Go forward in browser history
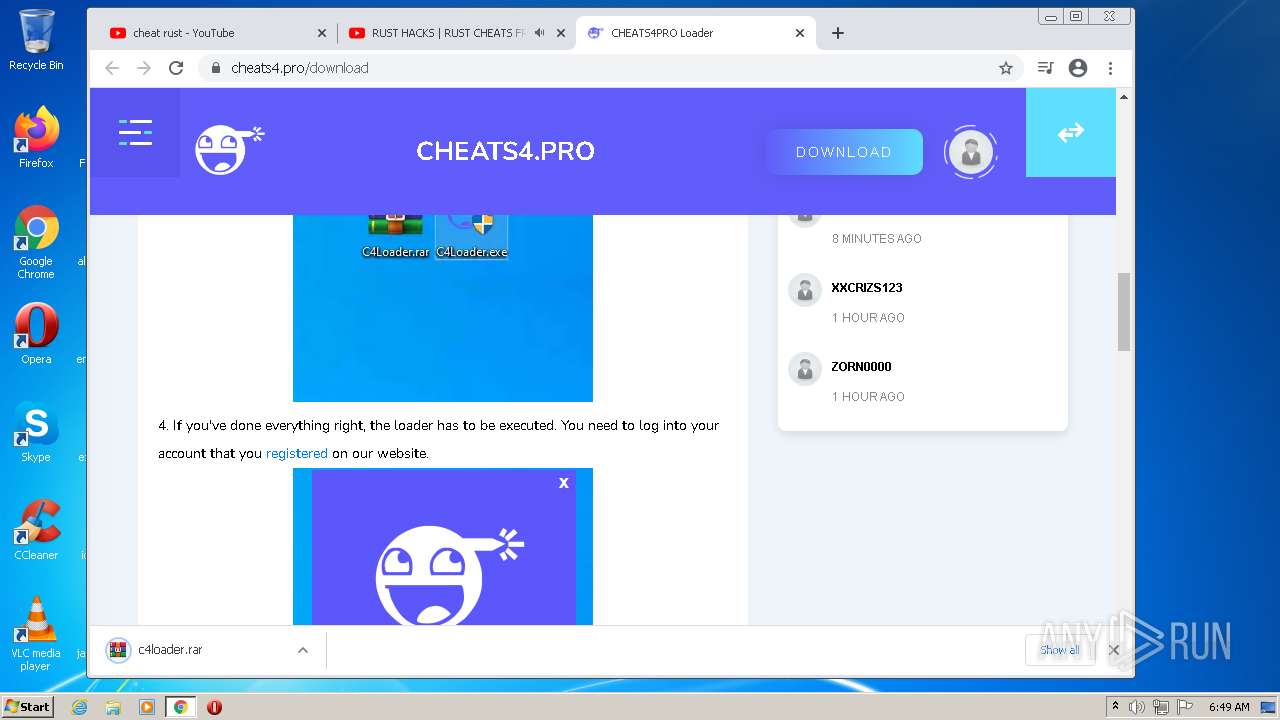 coord(144,68)
